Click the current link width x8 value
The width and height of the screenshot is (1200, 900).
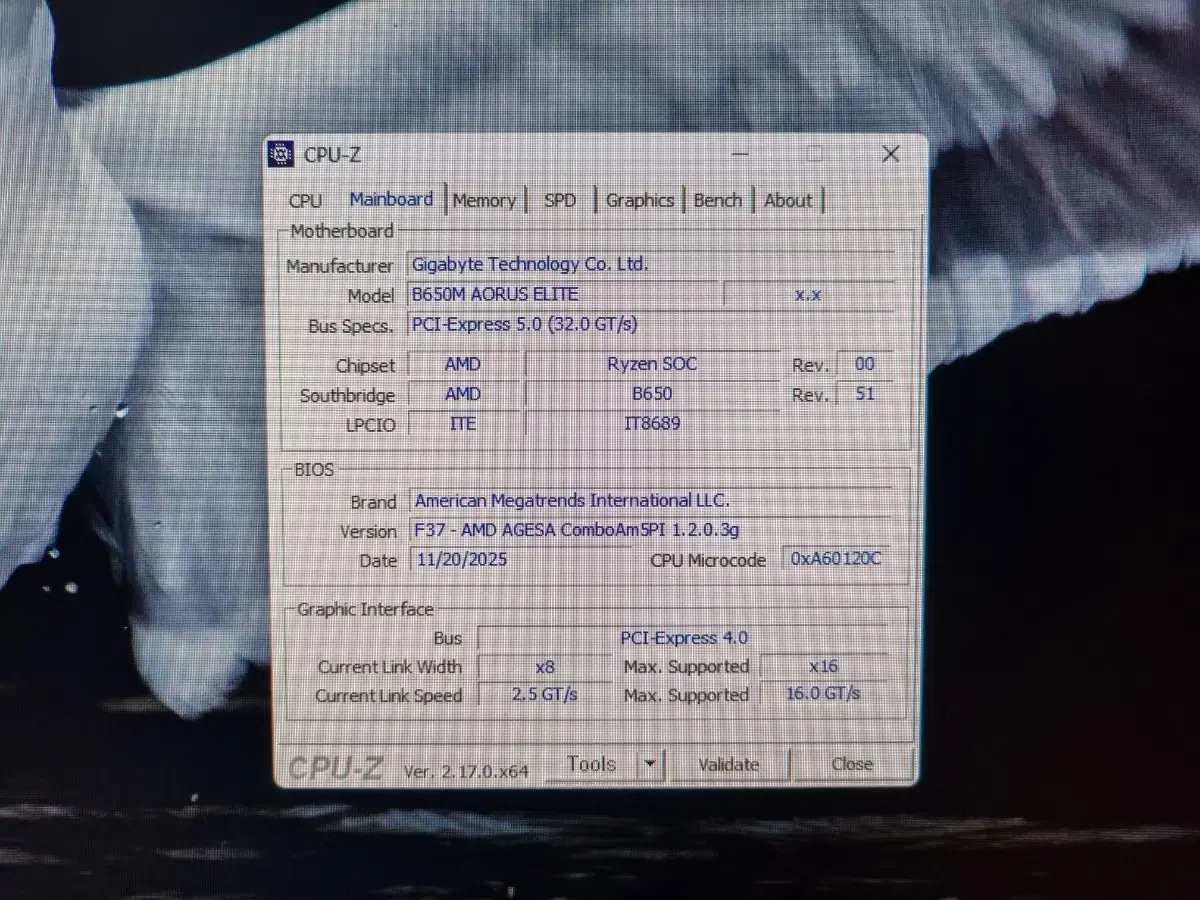(545, 666)
